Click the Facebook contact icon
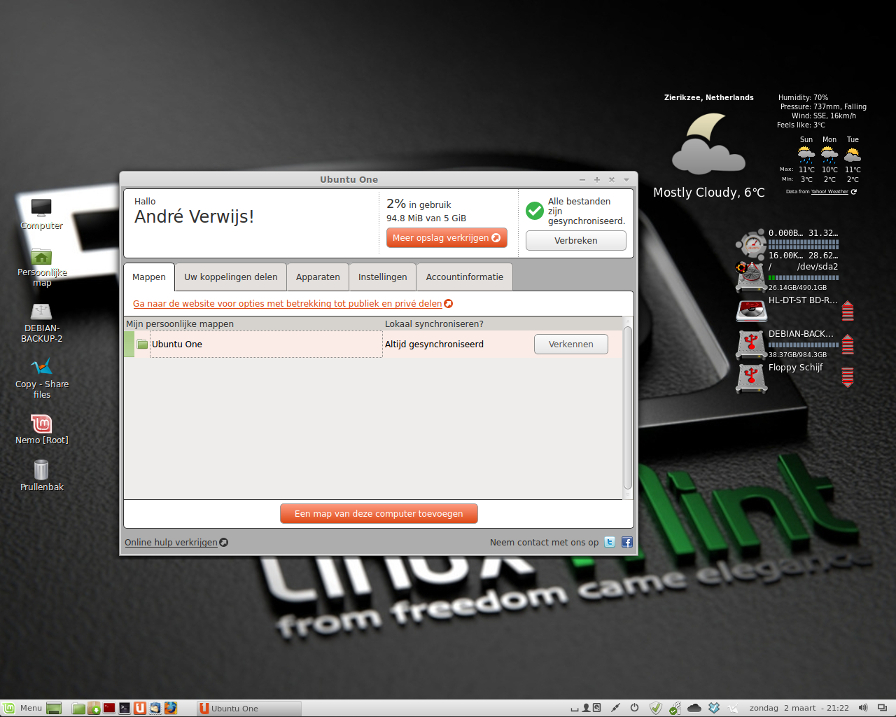 (x=627, y=542)
